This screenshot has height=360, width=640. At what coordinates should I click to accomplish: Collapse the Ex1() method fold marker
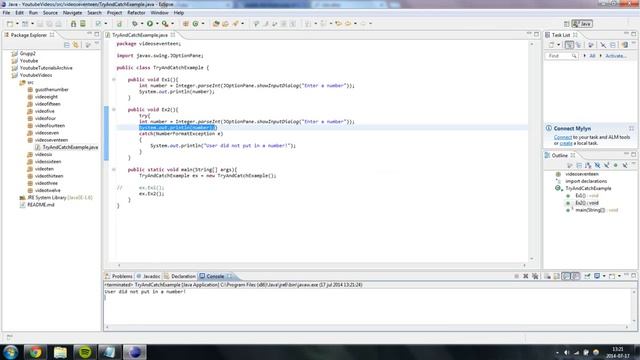114,80
